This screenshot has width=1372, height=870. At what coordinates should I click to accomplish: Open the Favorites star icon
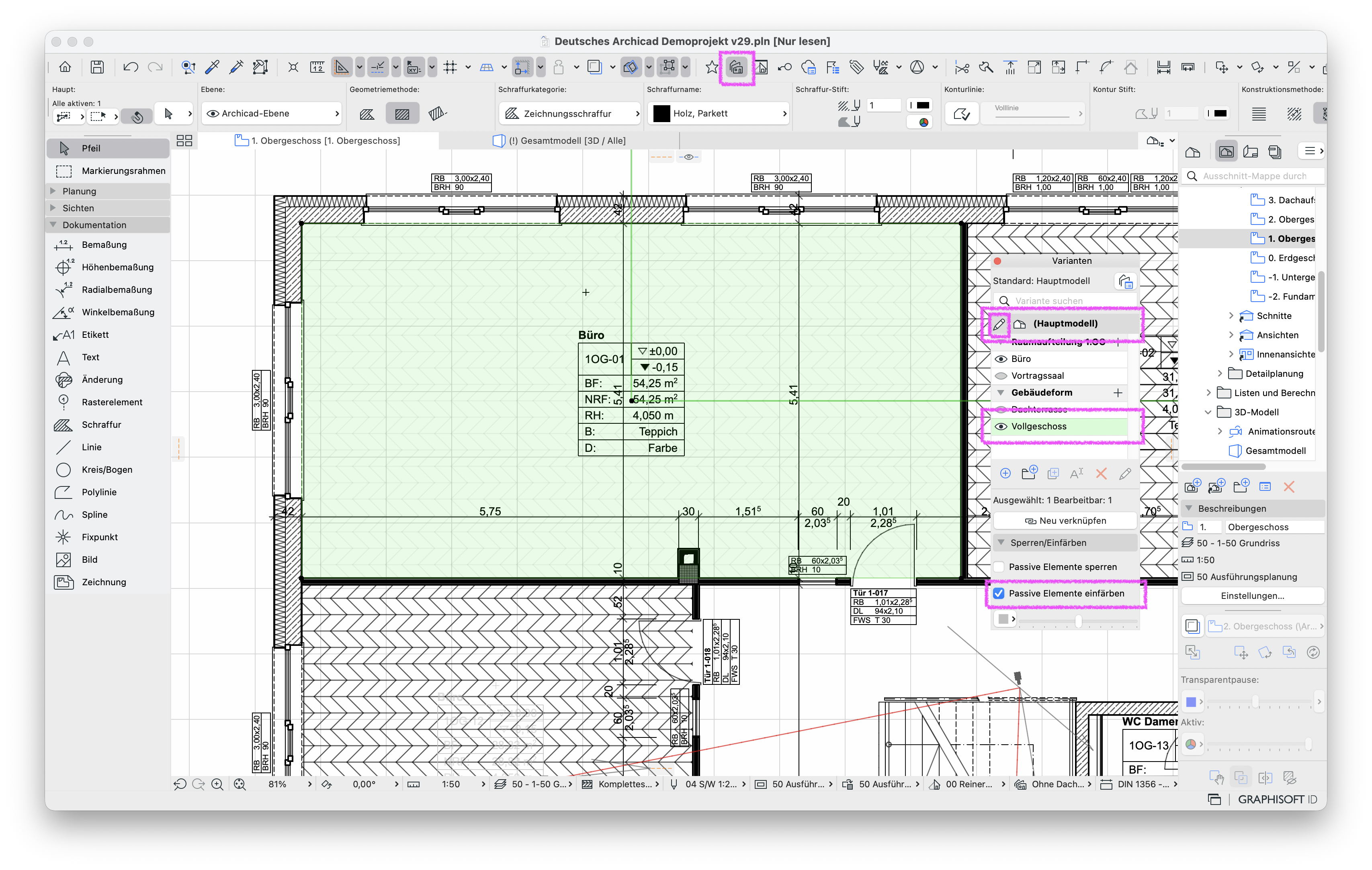[x=712, y=67]
